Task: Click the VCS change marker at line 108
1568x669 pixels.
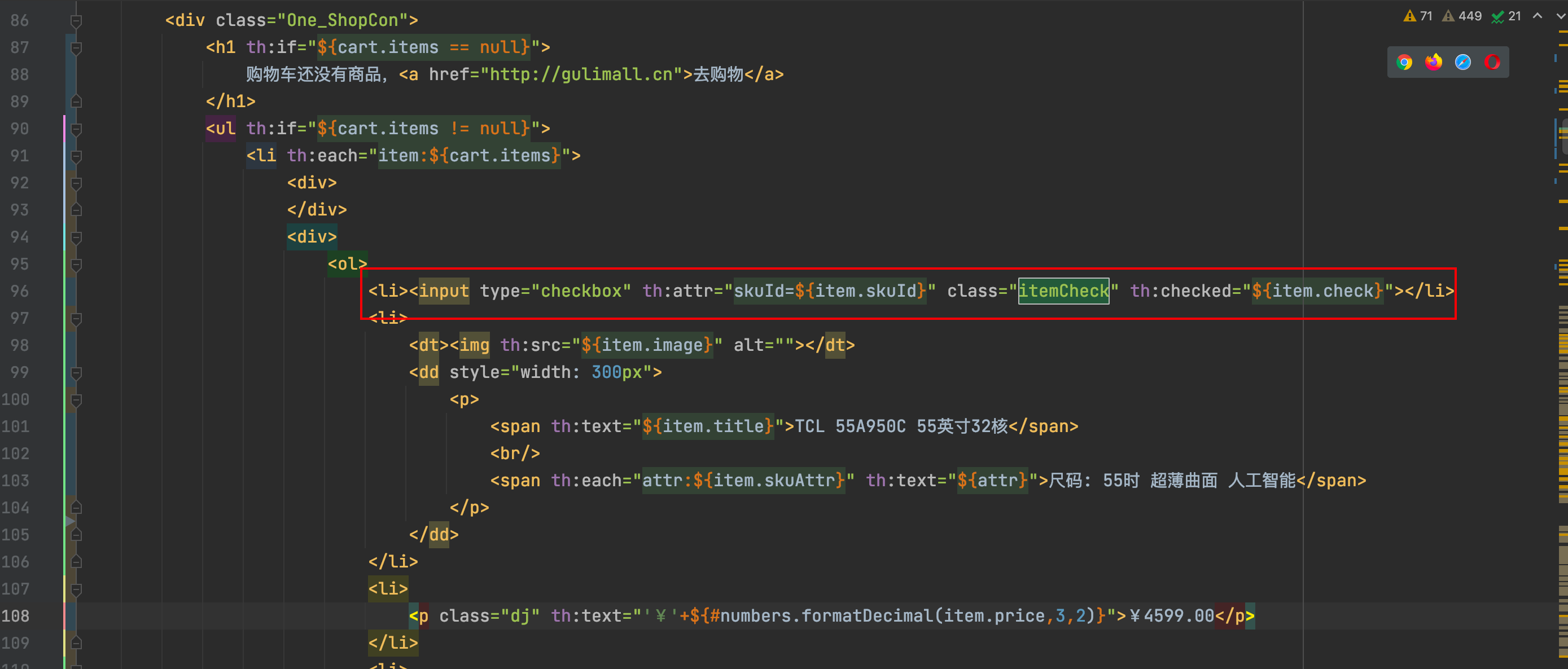Action: pyautogui.click(x=64, y=616)
